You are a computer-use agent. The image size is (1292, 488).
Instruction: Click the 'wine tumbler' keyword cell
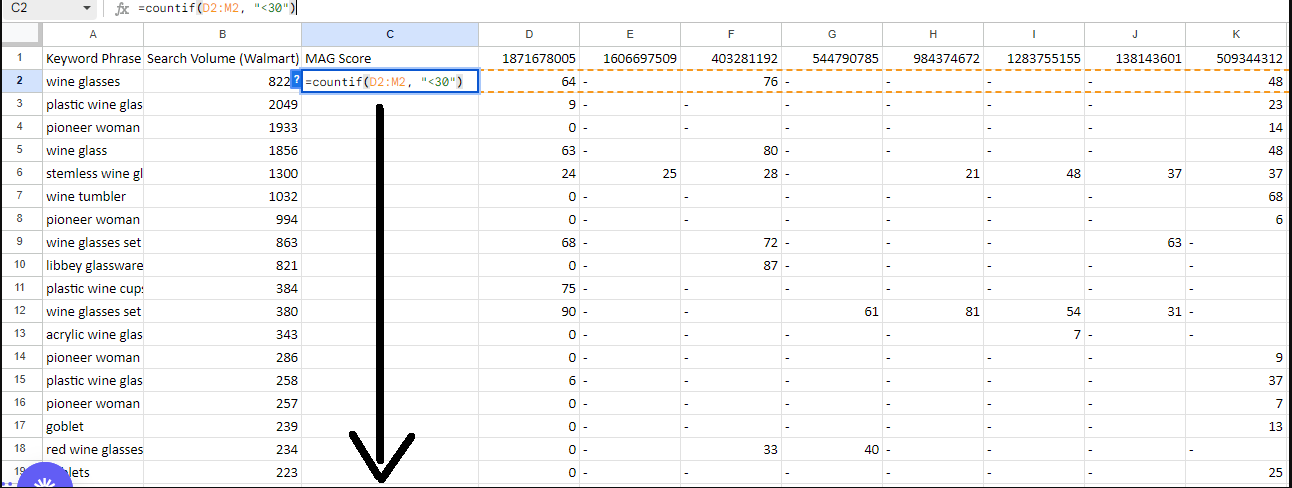92,196
